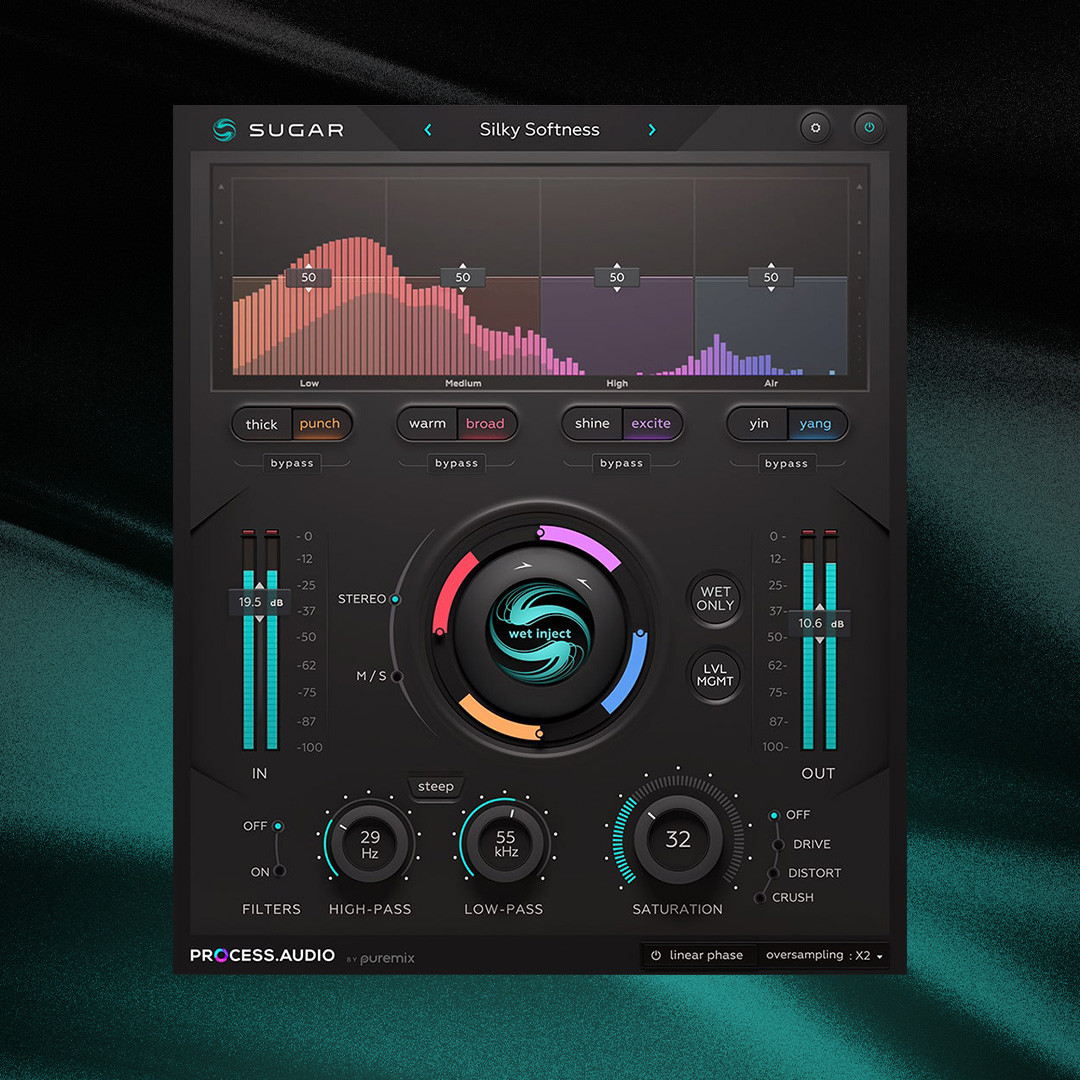Click the WET ONLY circular button
The image size is (1080, 1080).
click(714, 600)
